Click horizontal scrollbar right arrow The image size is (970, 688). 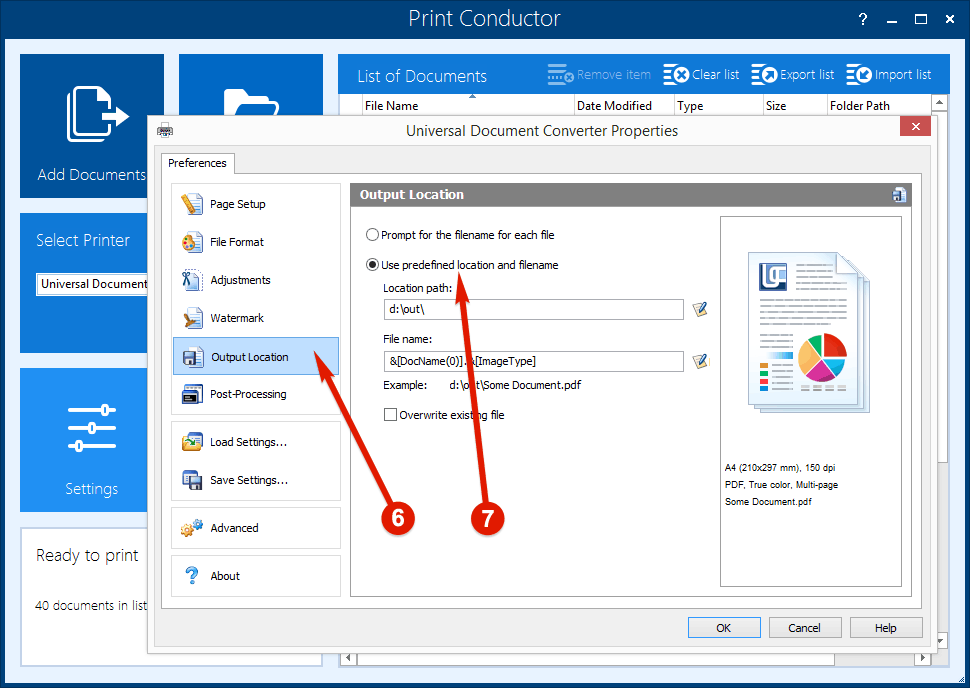point(922,658)
